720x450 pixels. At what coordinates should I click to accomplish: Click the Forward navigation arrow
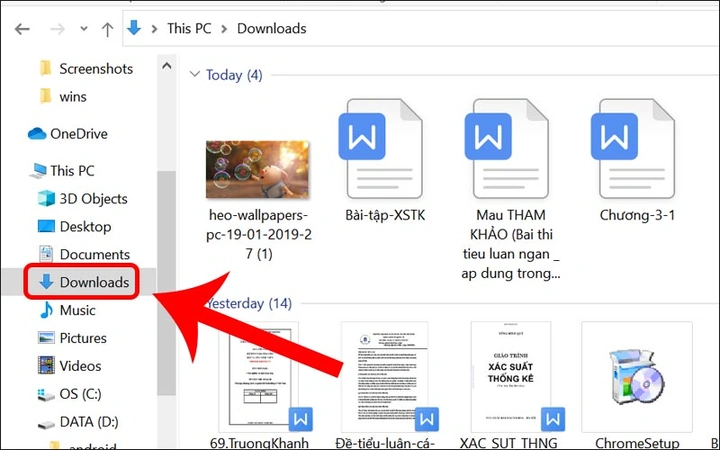(x=57, y=29)
